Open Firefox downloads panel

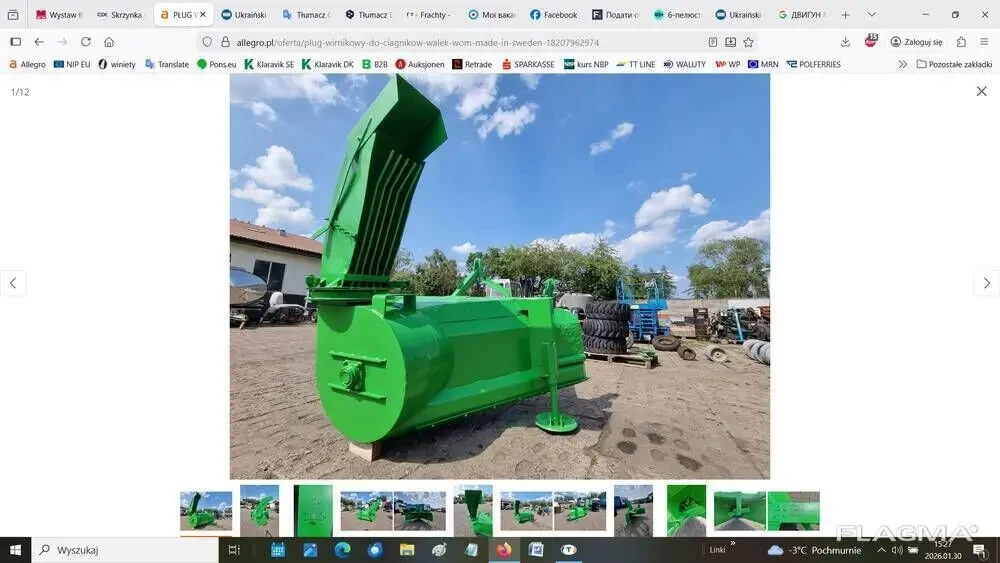[x=845, y=42]
